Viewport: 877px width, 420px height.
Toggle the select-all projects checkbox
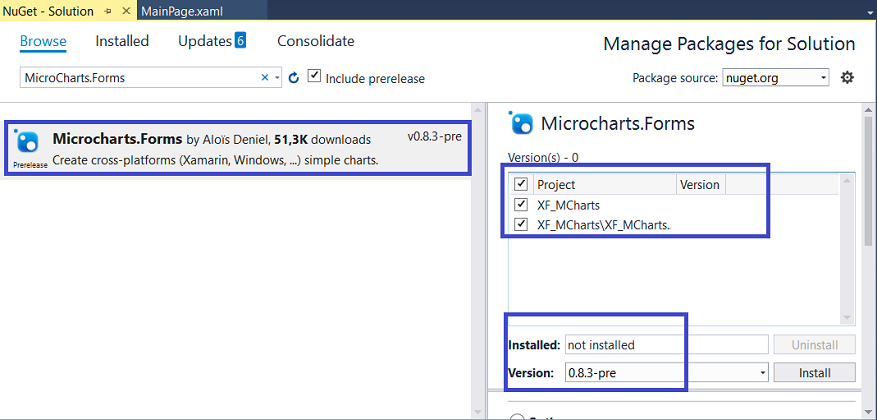(x=520, y=184)
